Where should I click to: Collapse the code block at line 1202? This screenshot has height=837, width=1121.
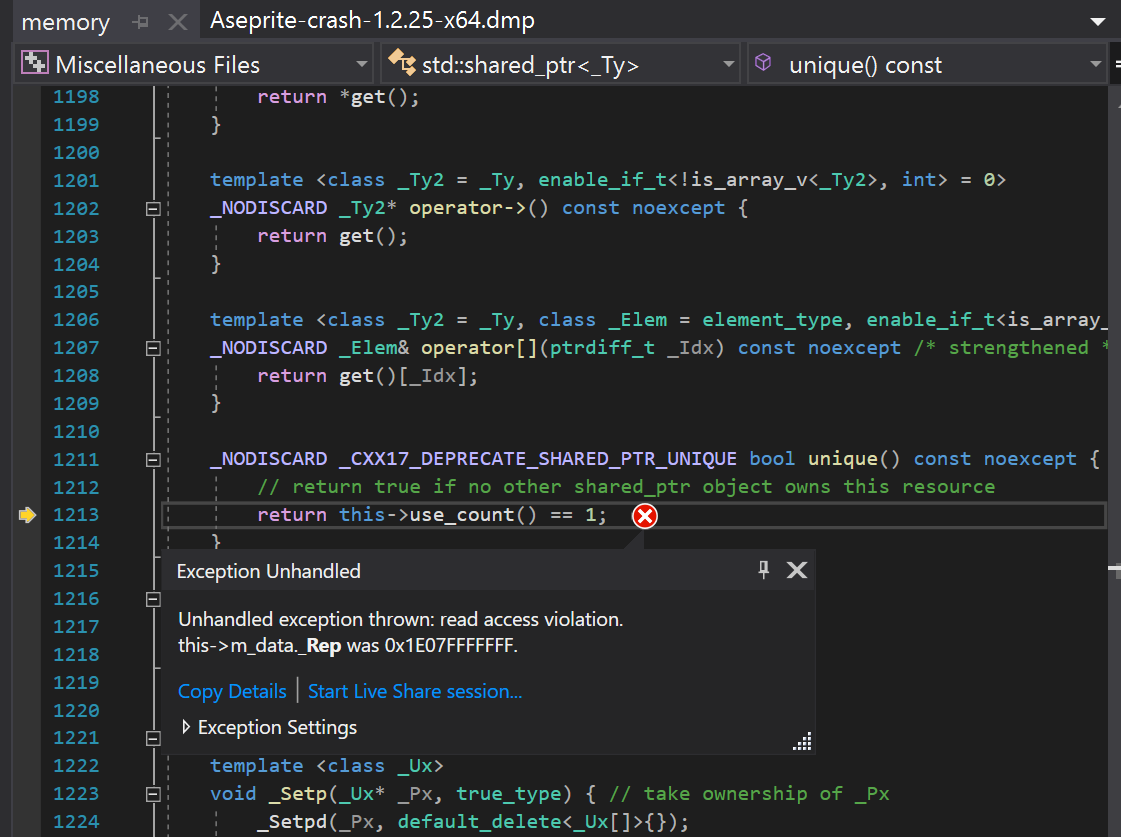153,209
